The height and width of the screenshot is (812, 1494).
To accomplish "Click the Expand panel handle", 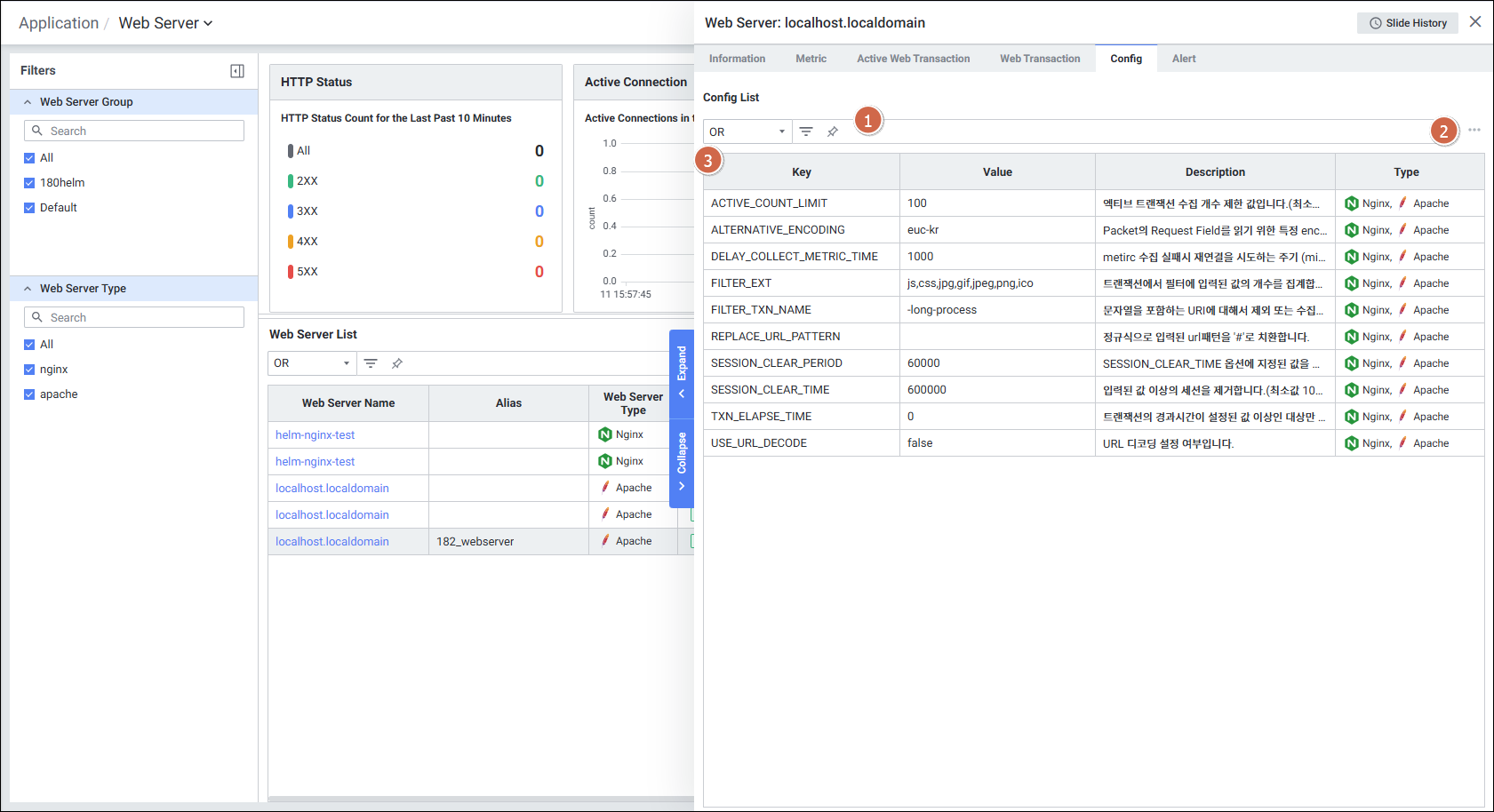I will click(x=682, y=370).
